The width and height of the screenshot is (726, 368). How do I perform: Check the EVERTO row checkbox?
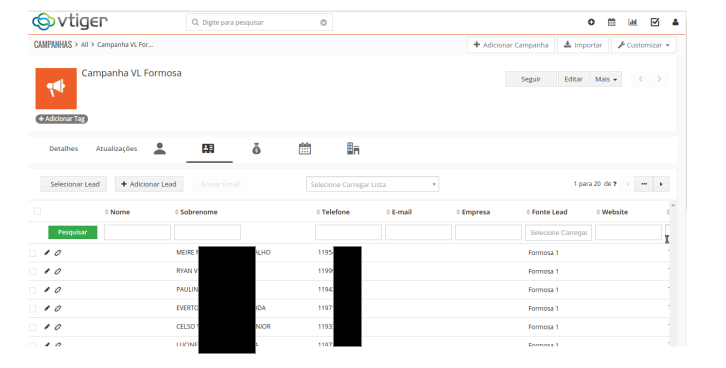(32, 309)
